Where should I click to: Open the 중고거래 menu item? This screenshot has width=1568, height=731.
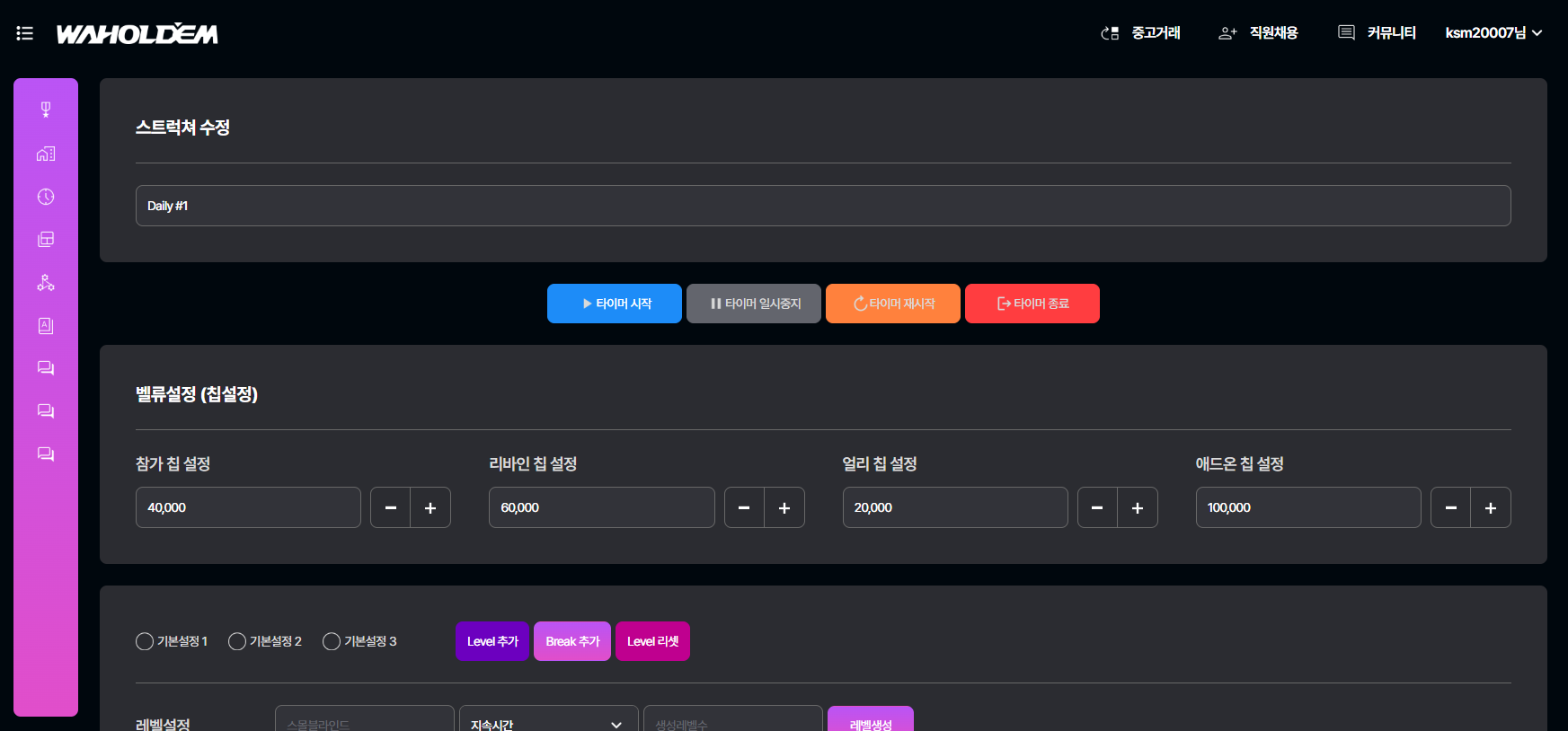pyautogui.click(x=1141, y=33)
